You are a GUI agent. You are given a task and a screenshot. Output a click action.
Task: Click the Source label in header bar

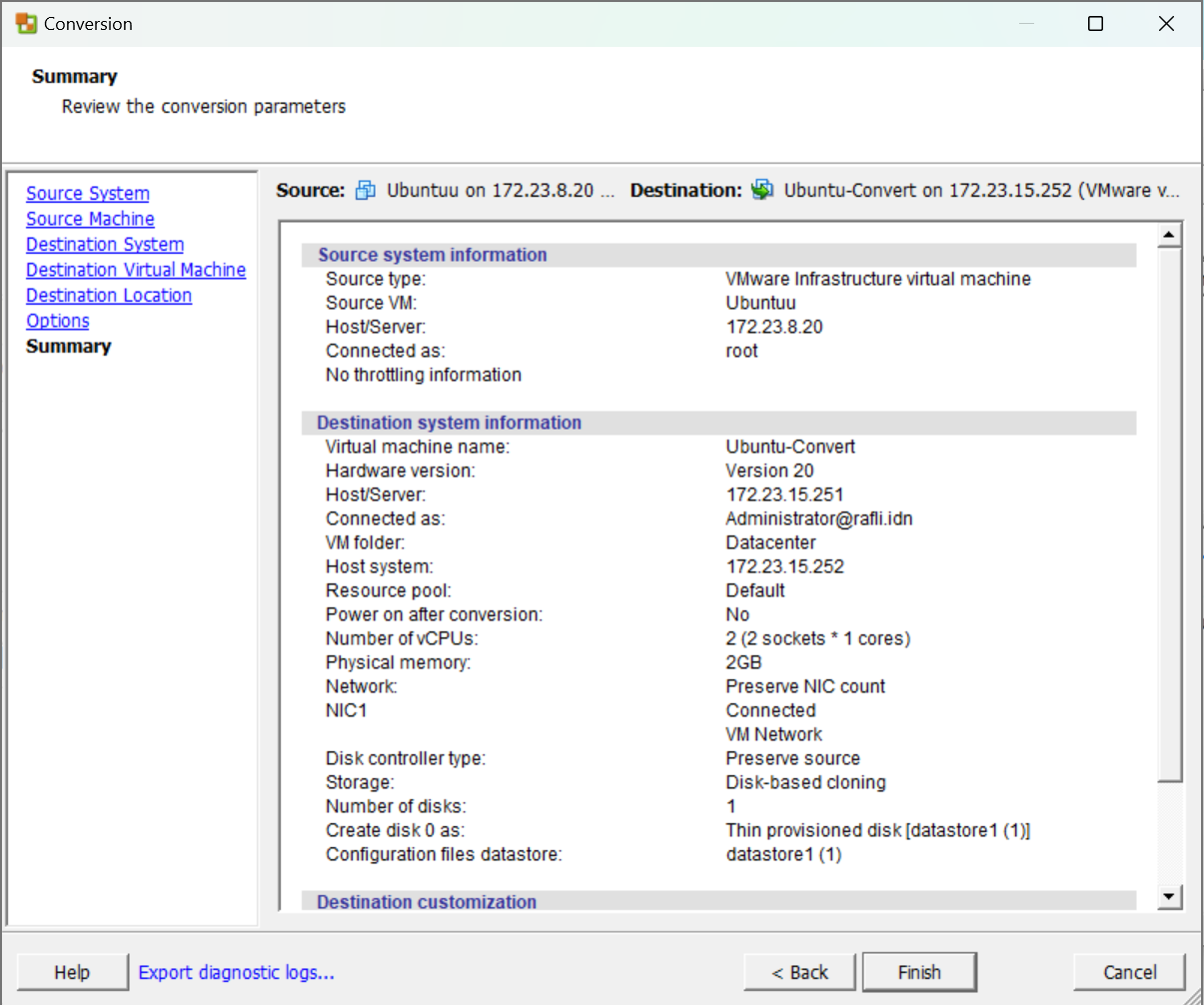coord(311,190)
